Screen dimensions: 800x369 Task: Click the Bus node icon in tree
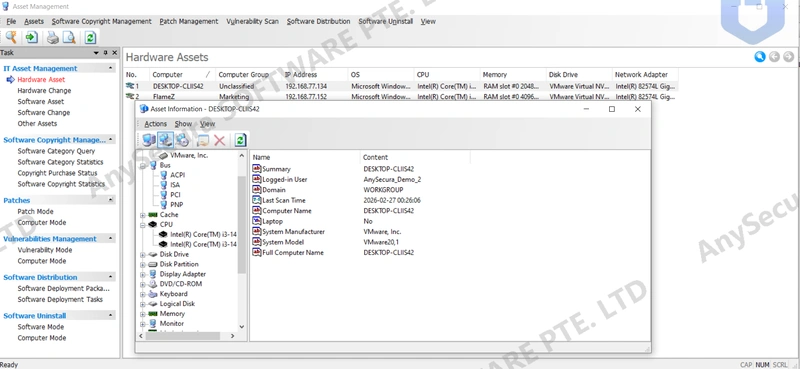tap(153, 165)
